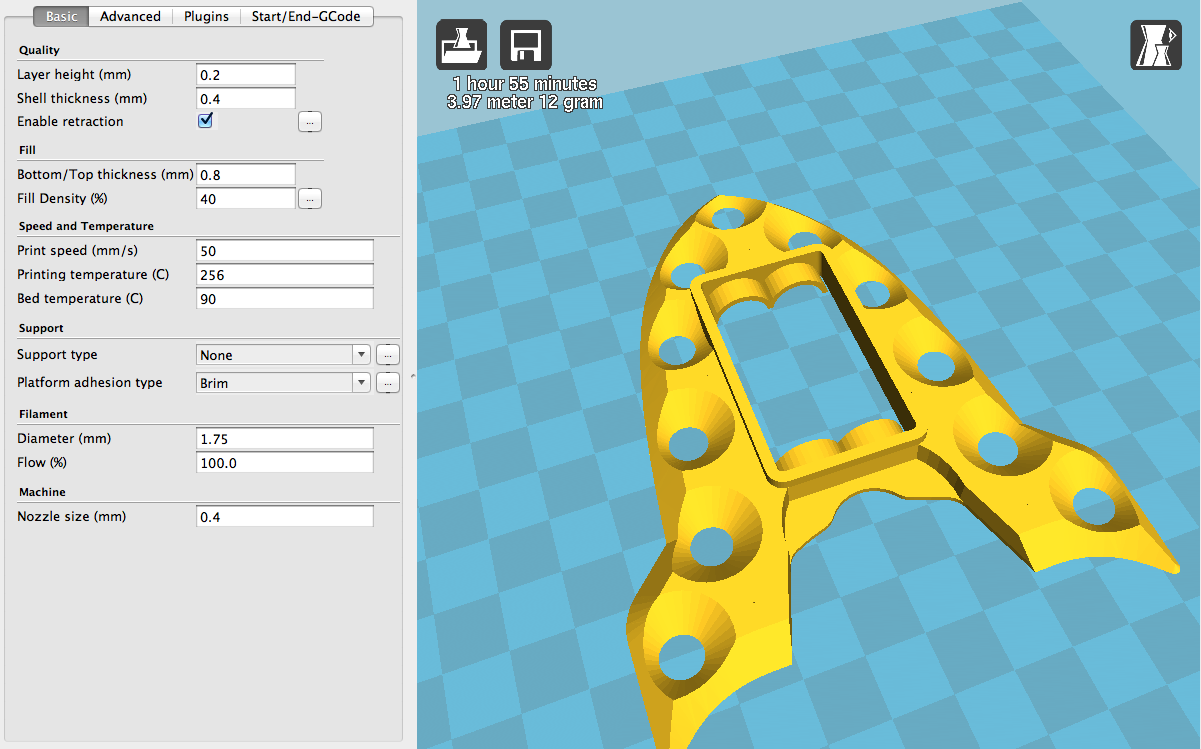The height and width of the screenshot is (749, 1201).
Task: Open retraction settings ellipsis button
Action: point(310,122)
